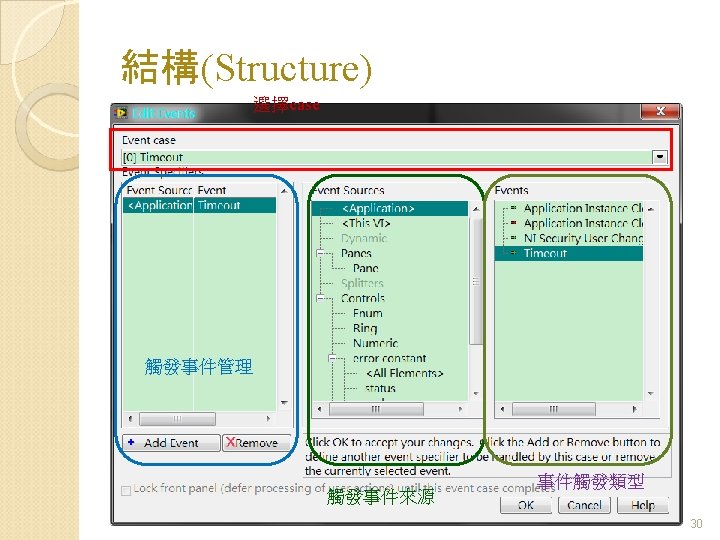Select <All Elements> under error constant

tap(405, 373)
